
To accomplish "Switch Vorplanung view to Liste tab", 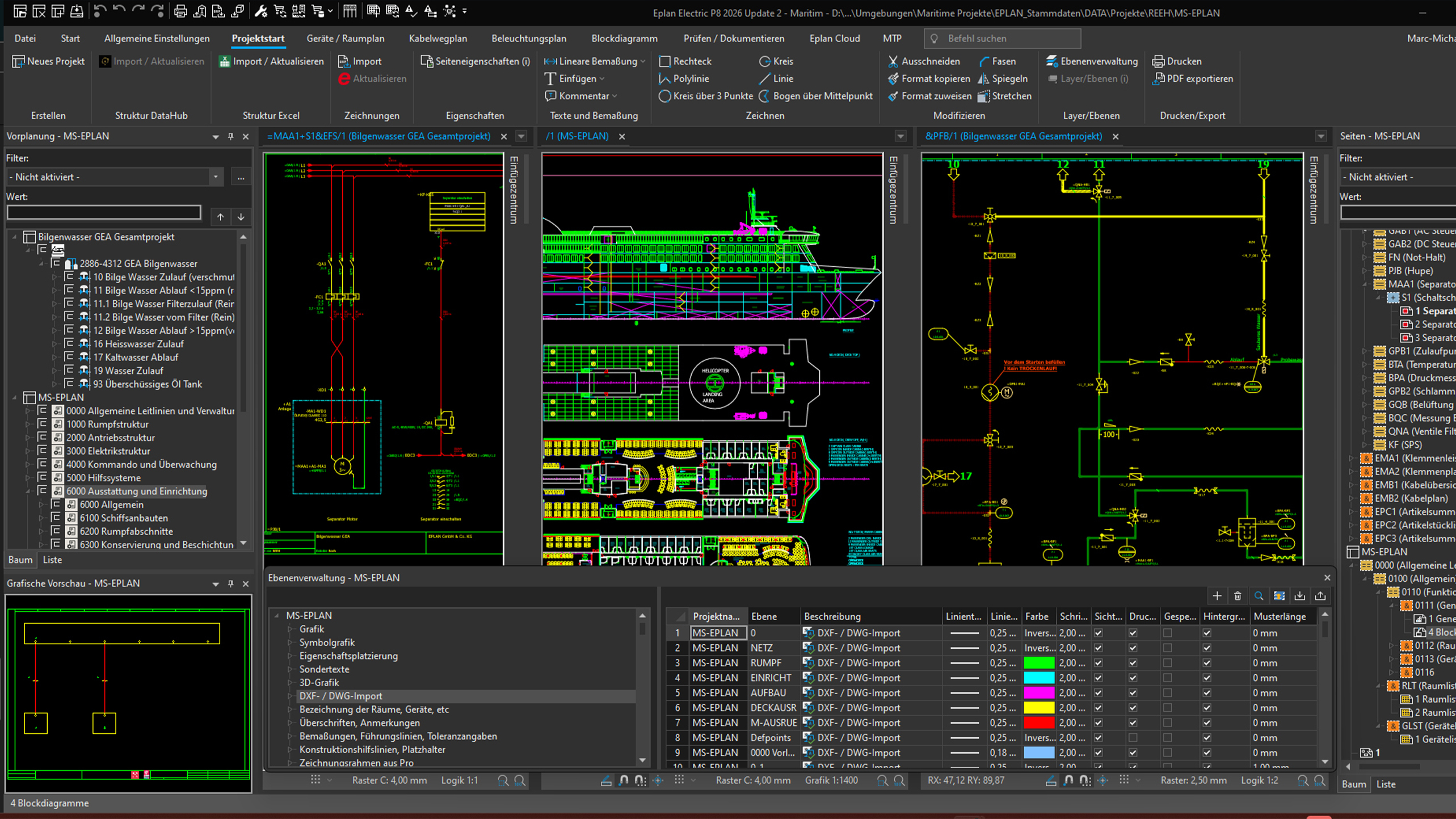I will point(52,560).
